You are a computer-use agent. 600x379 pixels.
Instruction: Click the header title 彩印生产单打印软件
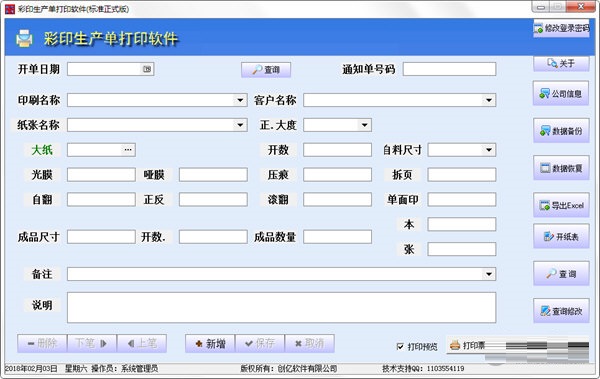pos(111,39)
